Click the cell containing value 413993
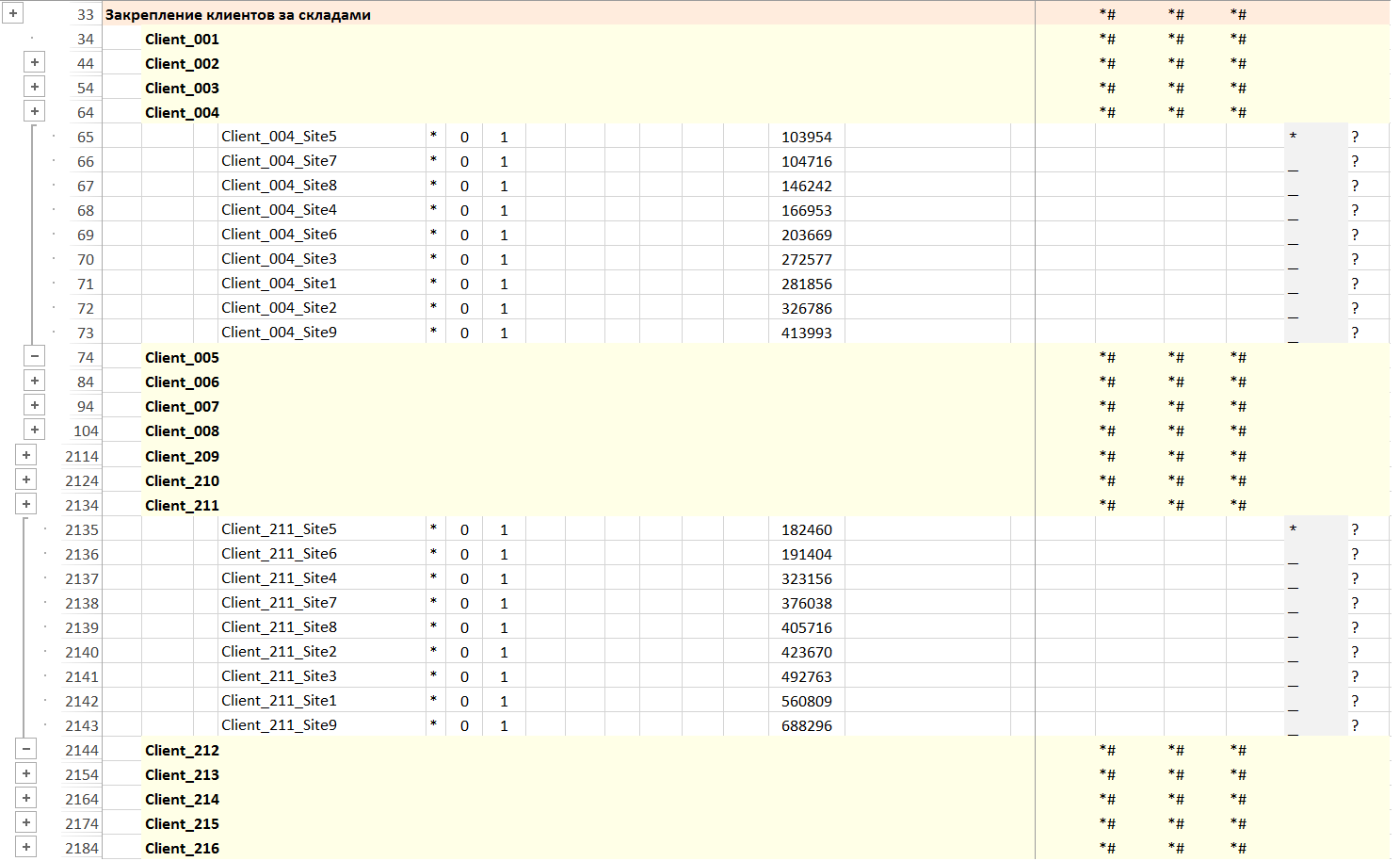Image resolution: width=1400 pixels, height=861 pixels. click(806, 333)
